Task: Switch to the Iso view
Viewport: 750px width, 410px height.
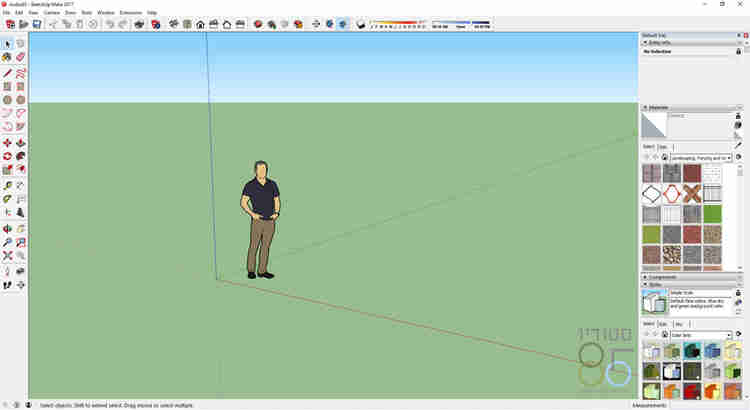Action: 174,24
